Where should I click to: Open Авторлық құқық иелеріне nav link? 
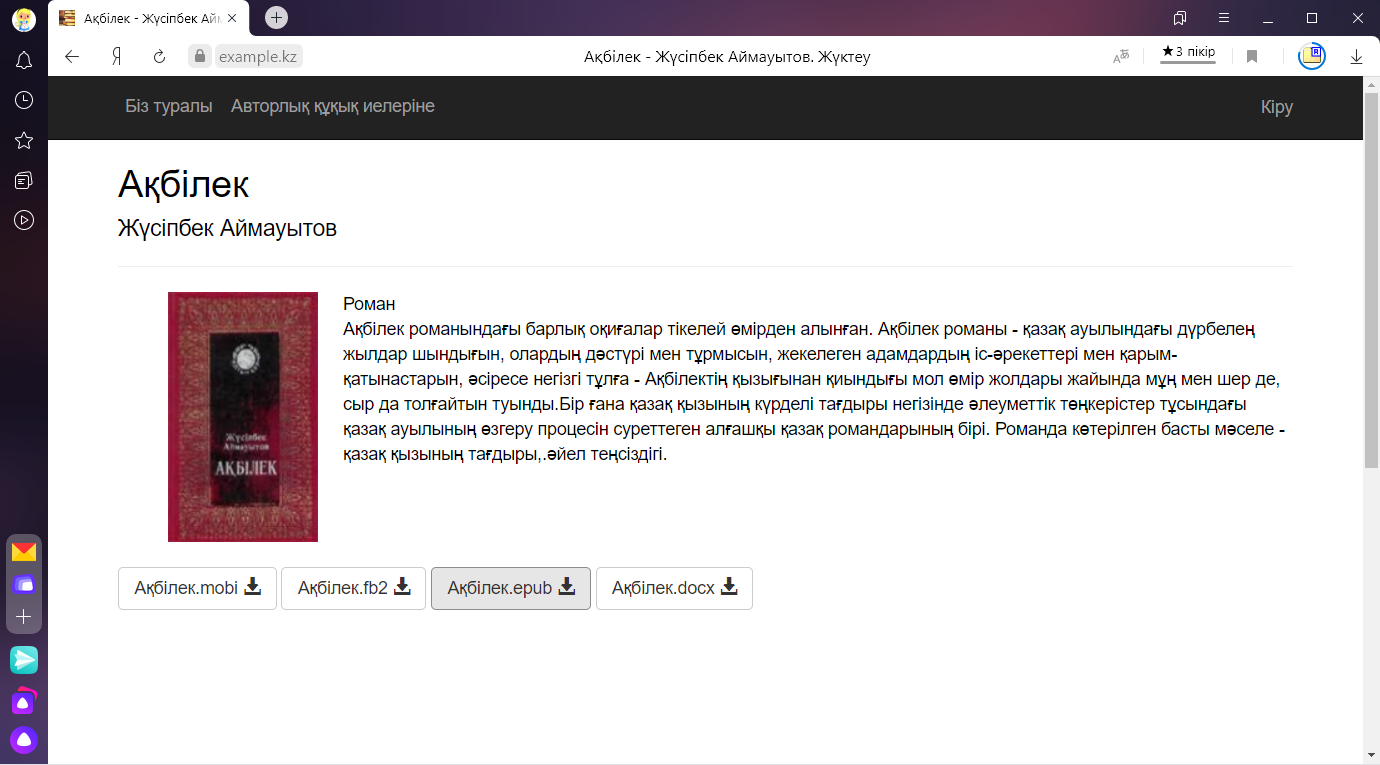click(333, 106)
